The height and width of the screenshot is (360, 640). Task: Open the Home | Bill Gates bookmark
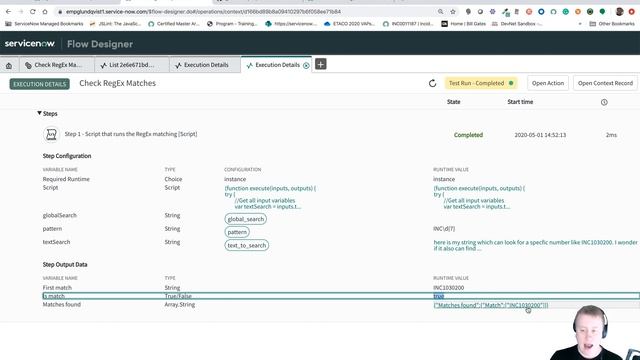coord(464,24)
